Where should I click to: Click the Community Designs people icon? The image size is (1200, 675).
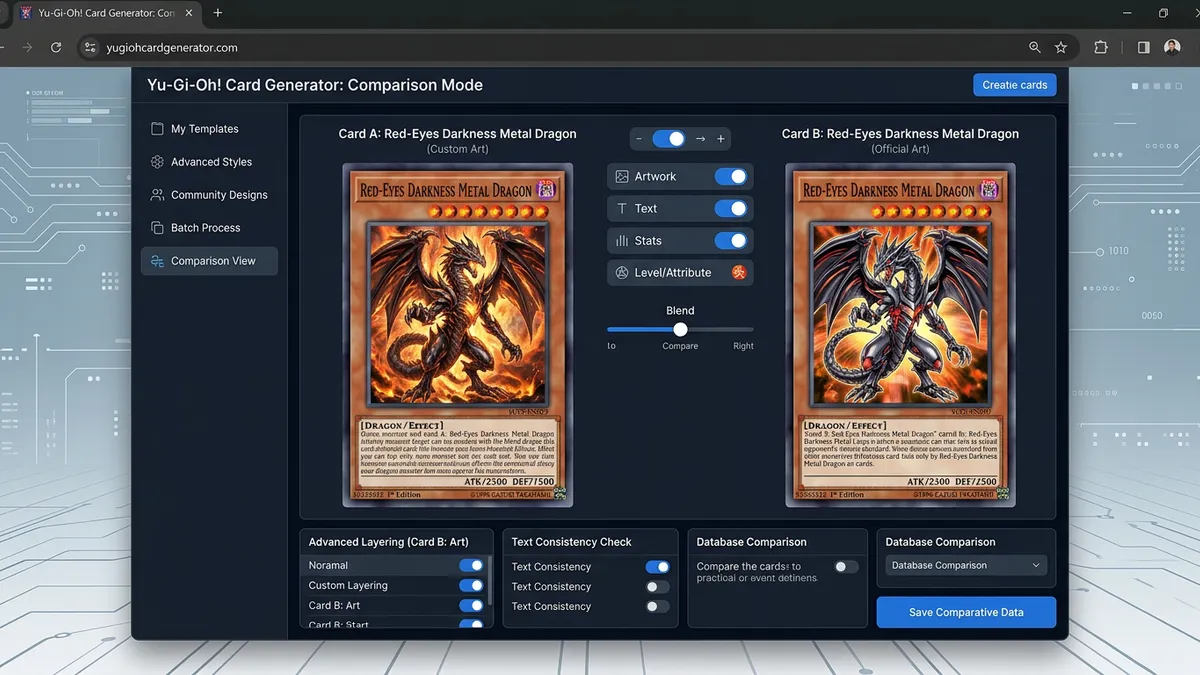157,194
